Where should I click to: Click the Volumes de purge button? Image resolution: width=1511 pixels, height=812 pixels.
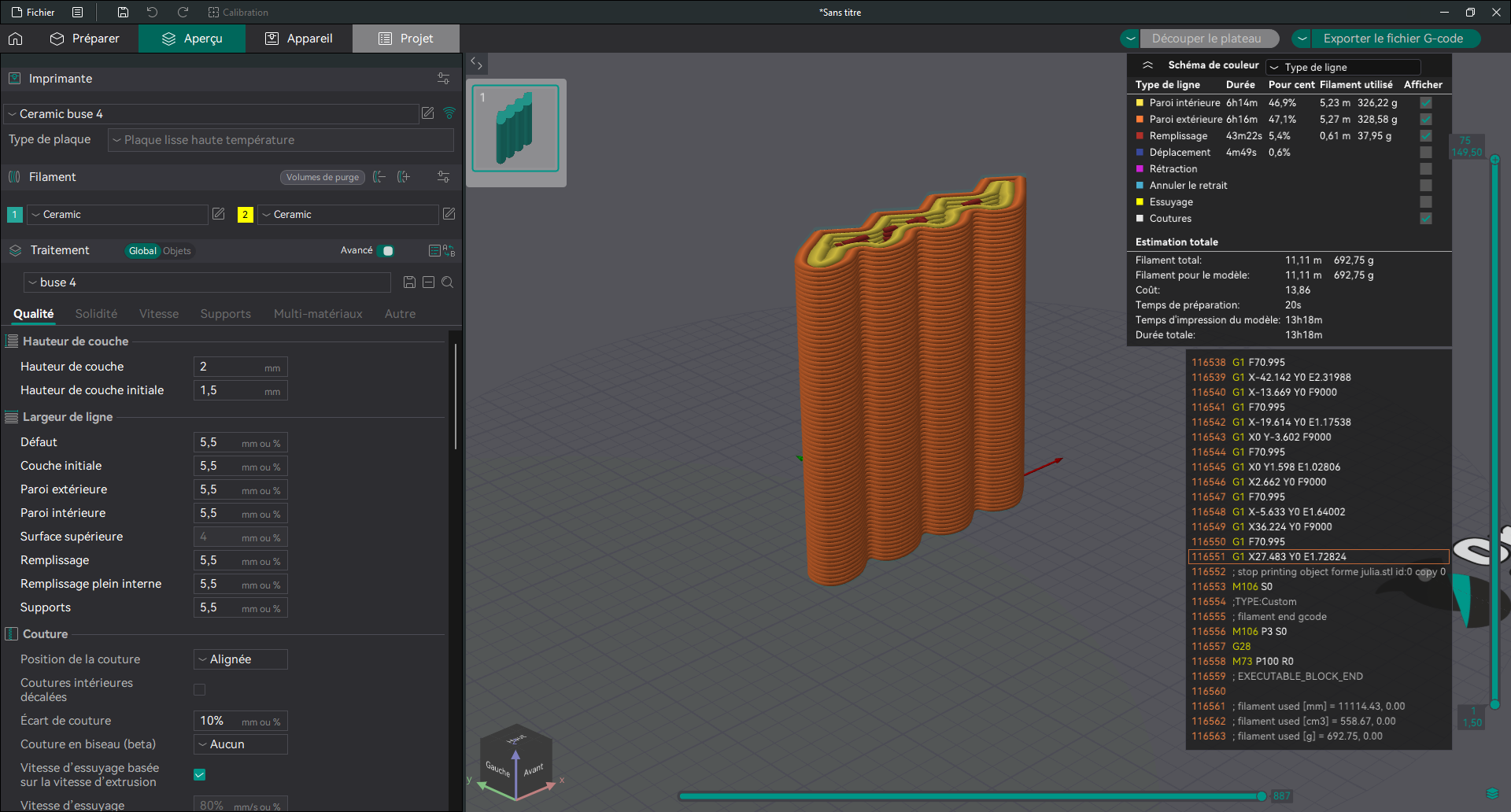pos(322,177)
